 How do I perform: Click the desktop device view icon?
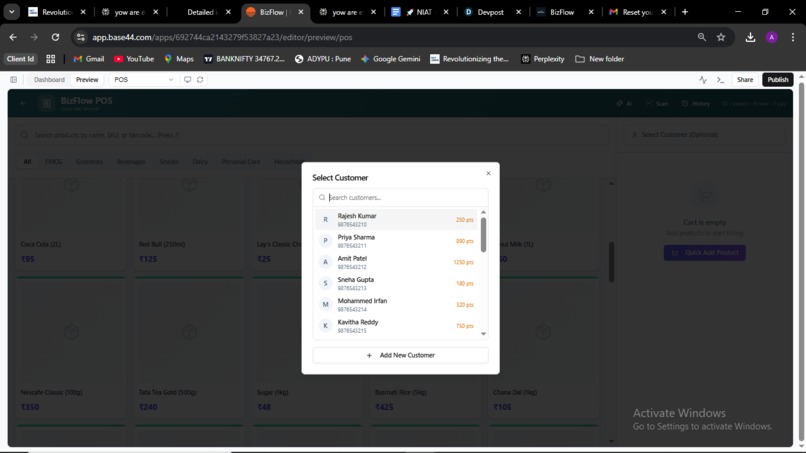click(188, 80)
